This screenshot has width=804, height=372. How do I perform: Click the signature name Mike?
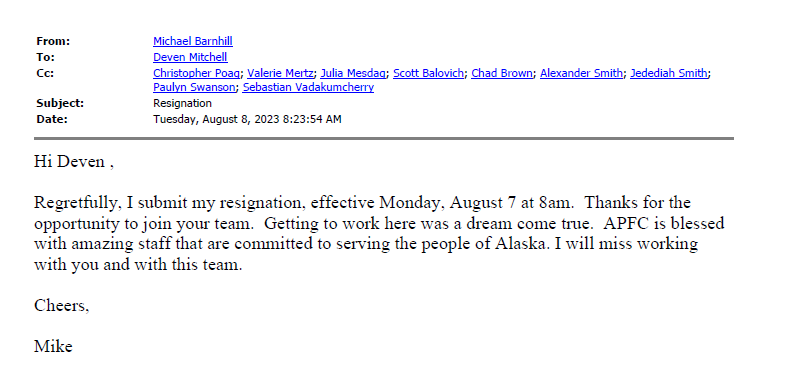click(x=53, y=347)
